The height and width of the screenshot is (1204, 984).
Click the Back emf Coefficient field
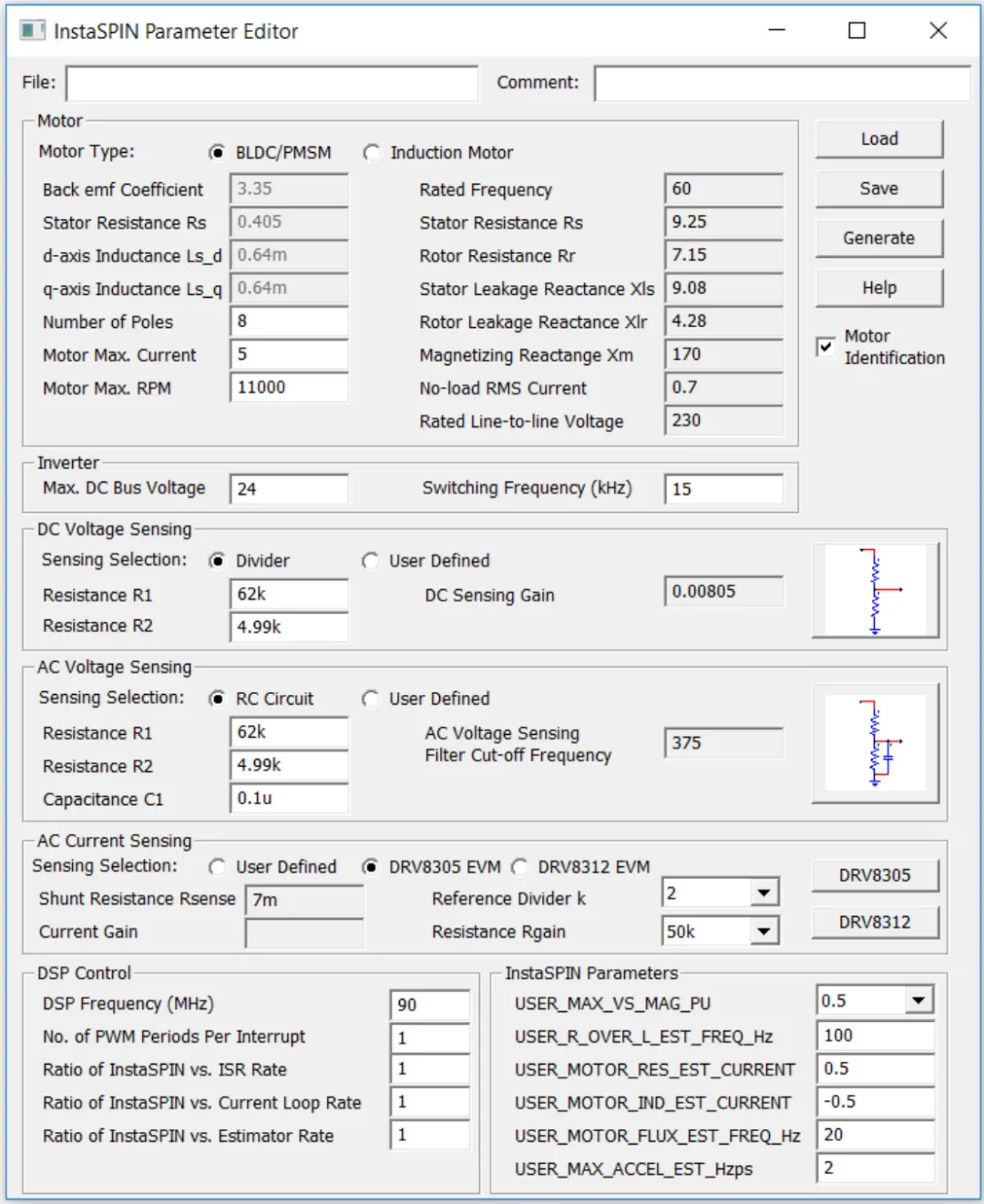(x=289, y=189)
